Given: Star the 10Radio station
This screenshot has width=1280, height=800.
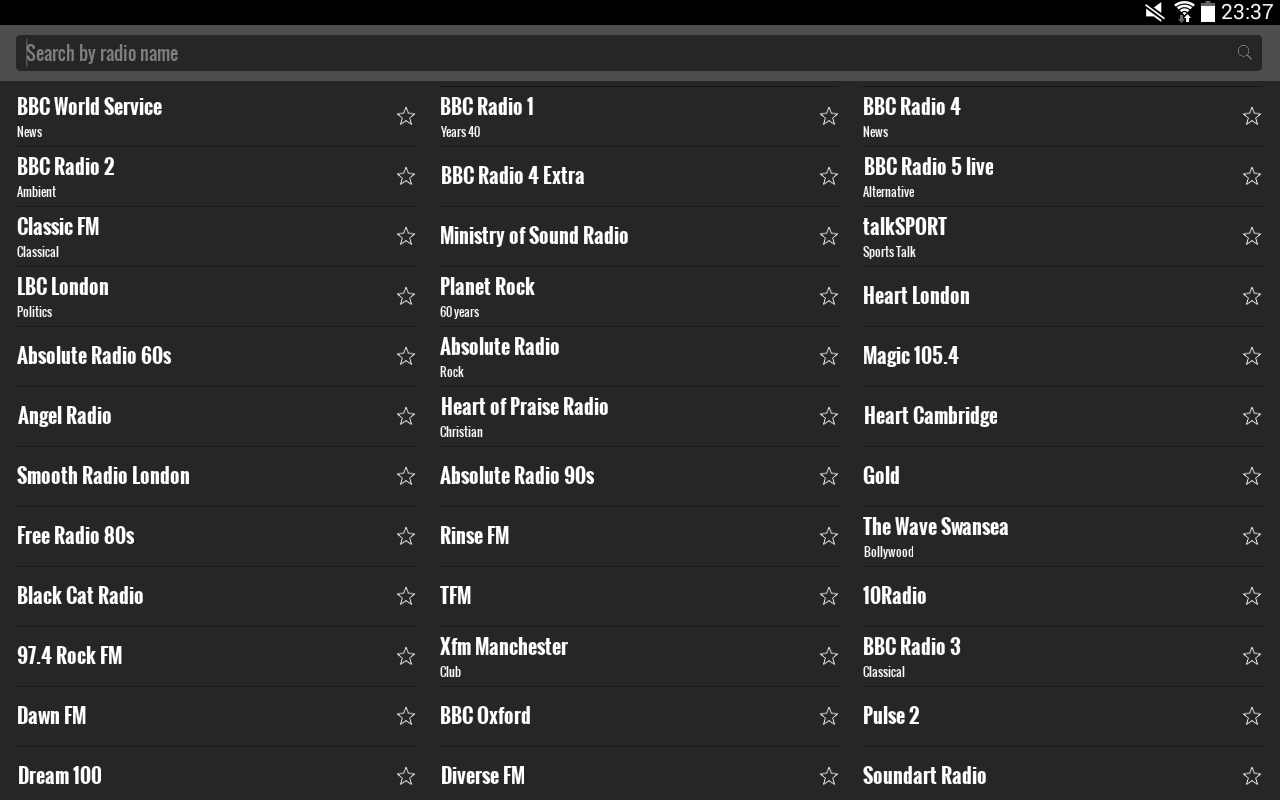Looking at the screenshot, I should [1252, 596].
